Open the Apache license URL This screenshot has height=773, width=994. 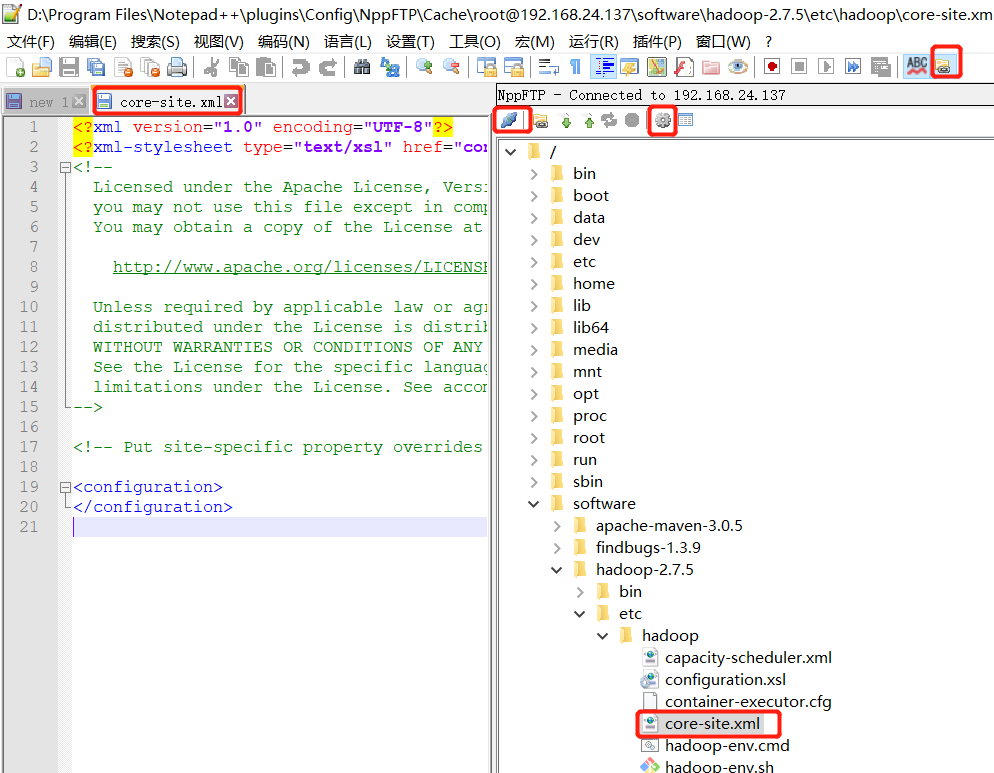[x=290, y=266]
